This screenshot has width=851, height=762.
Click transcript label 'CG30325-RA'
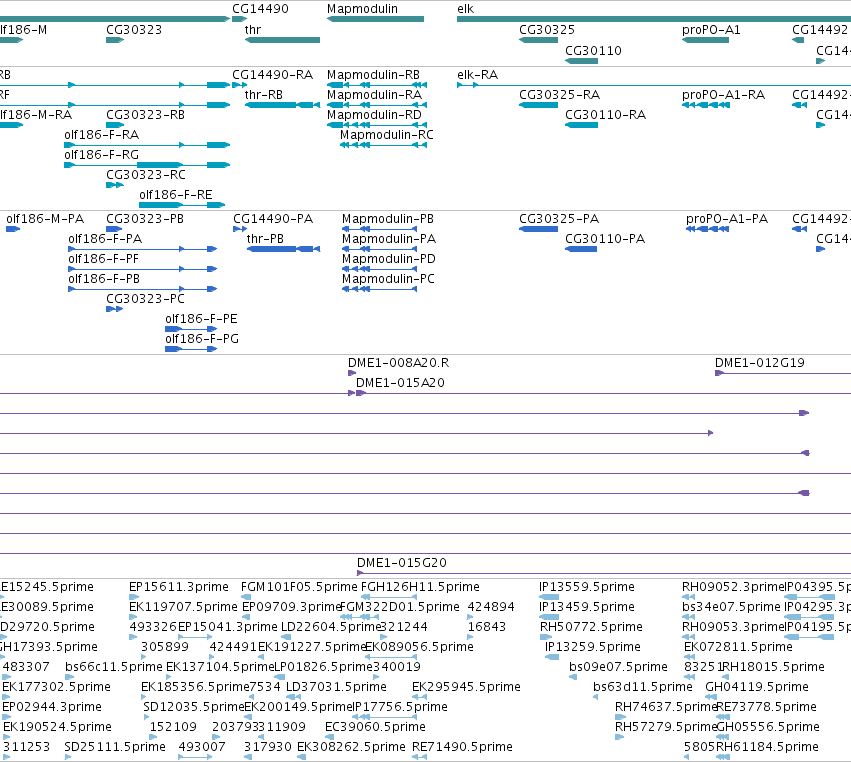click(x=560, y=95)
